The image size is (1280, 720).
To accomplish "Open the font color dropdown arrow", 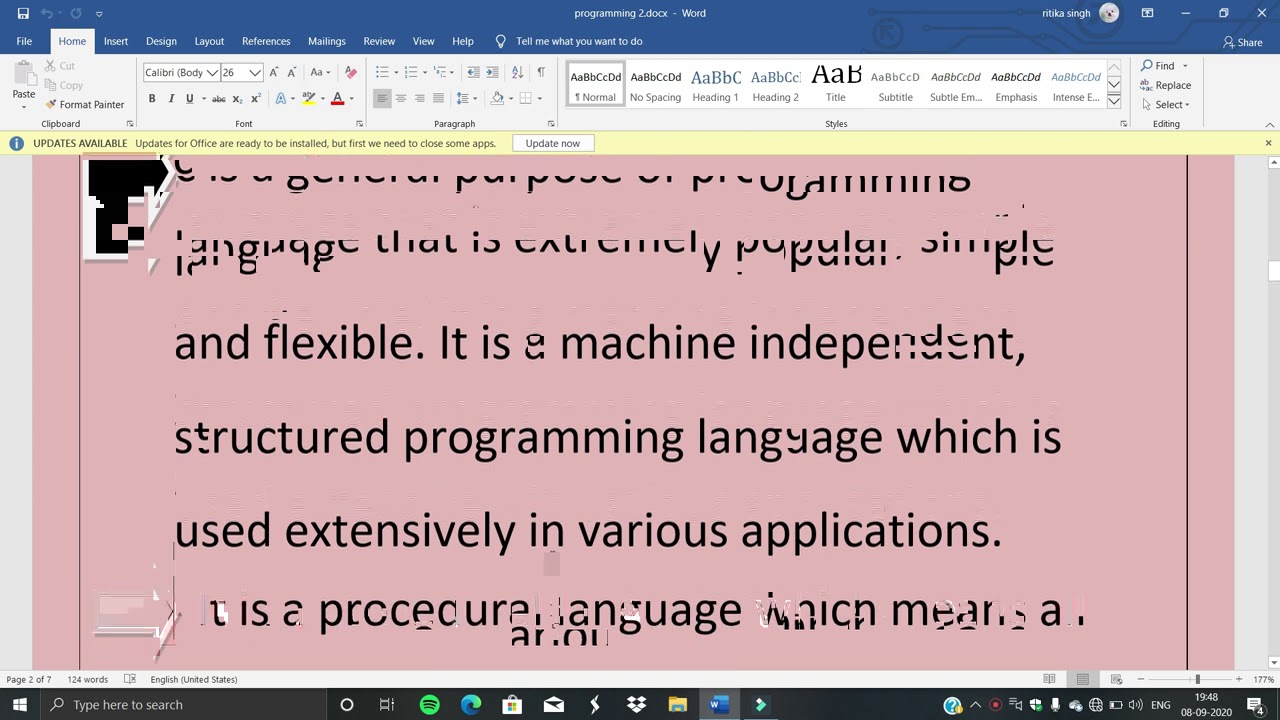I will click(351, 98).
